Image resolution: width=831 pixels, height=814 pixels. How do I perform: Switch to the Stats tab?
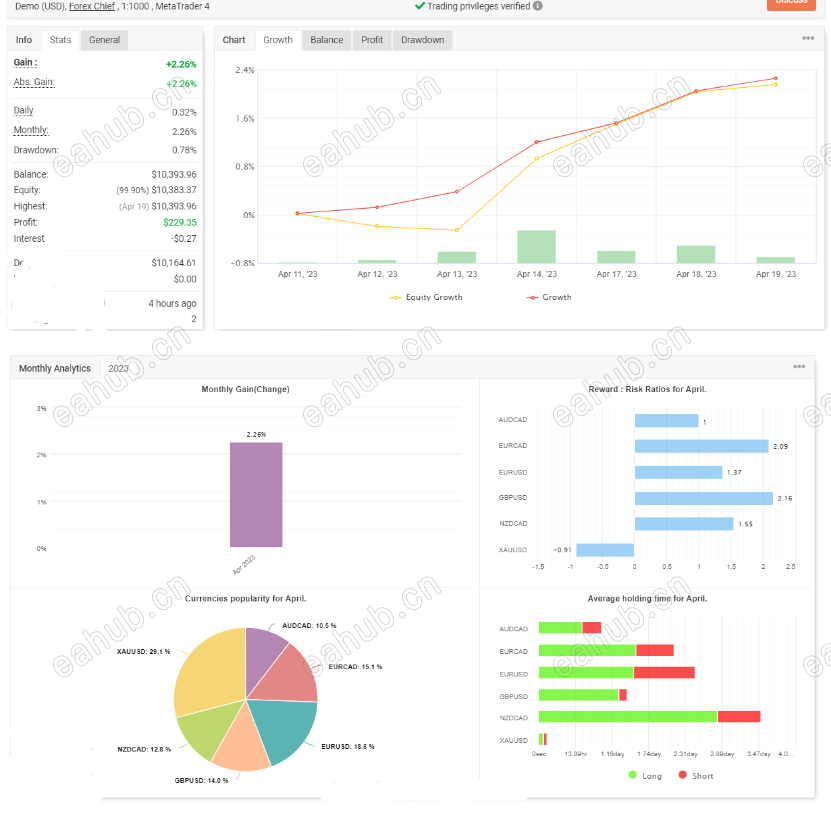coord(60,40)
